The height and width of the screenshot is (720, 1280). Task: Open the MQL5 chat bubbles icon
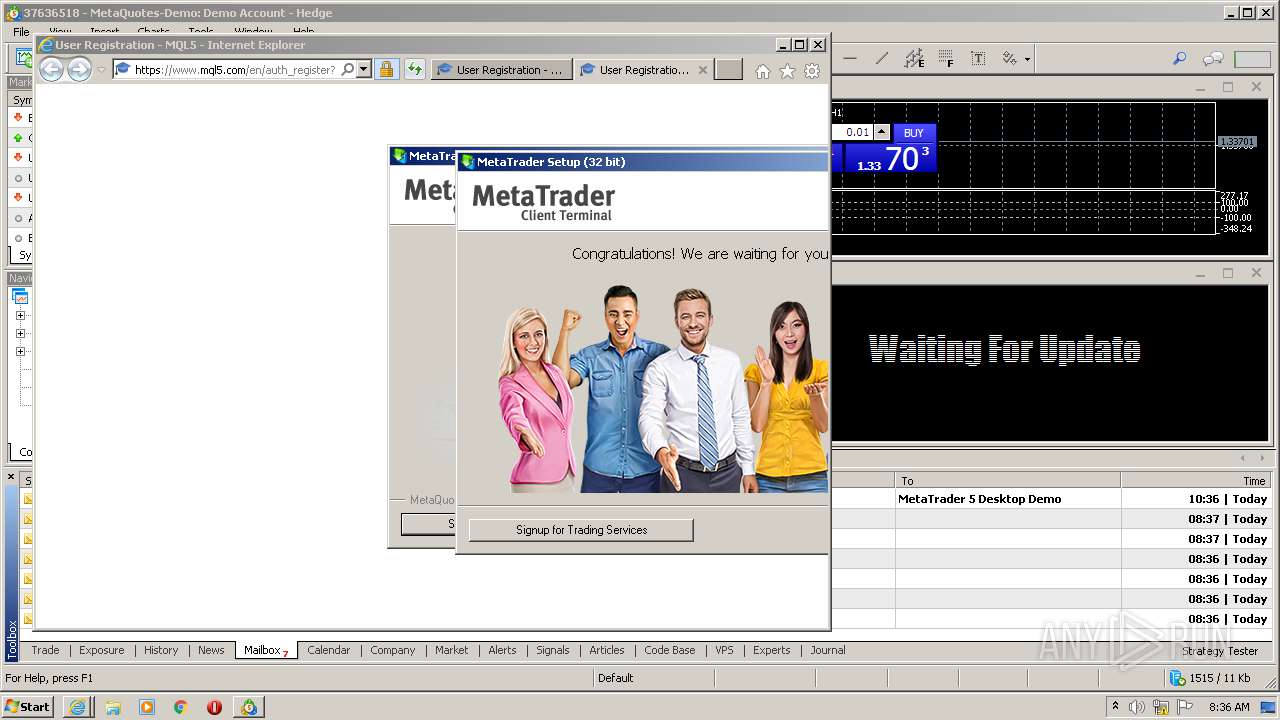pos(1213,59)
